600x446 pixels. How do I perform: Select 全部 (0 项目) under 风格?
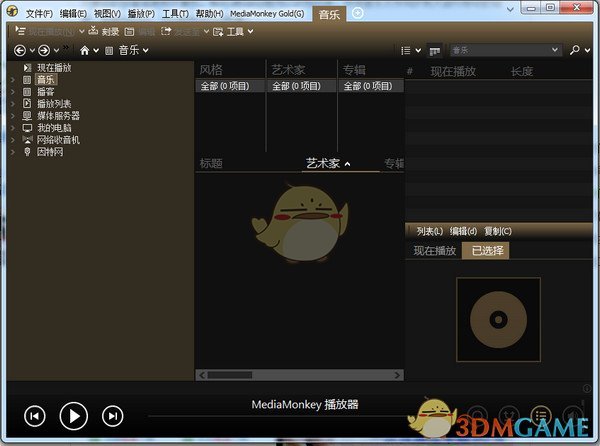230,86
